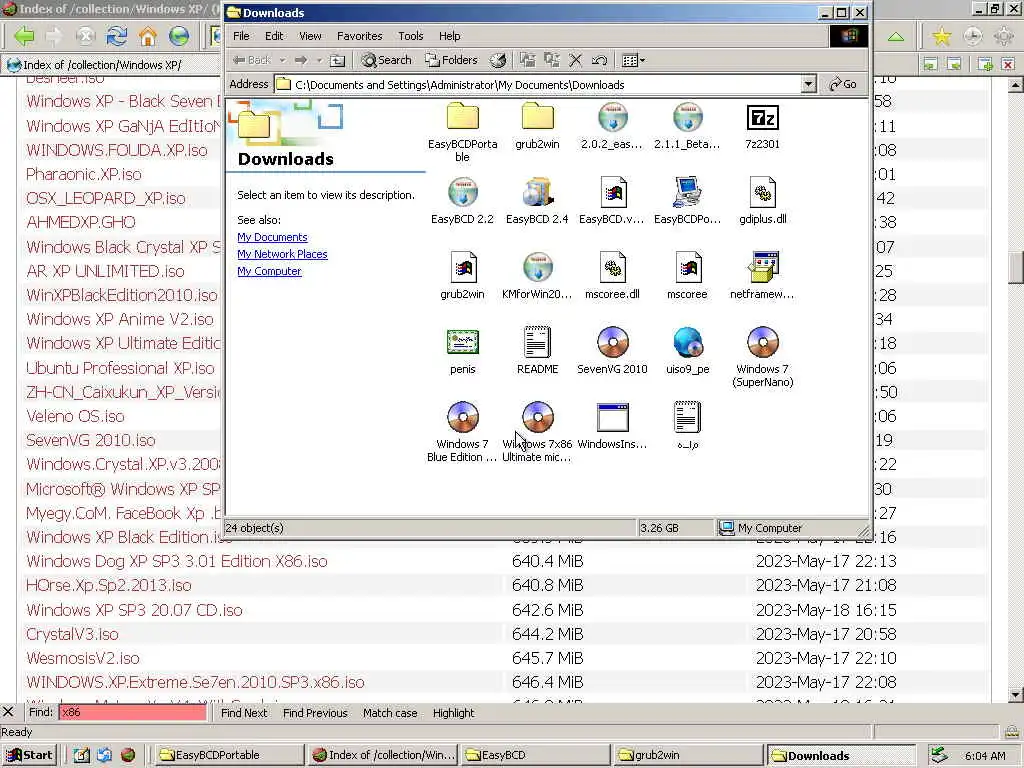Image resolution: width=1024 pixels, height=768 pixels.
Task: Open the grub2win folder in Downloads
Action: (537, 118)
